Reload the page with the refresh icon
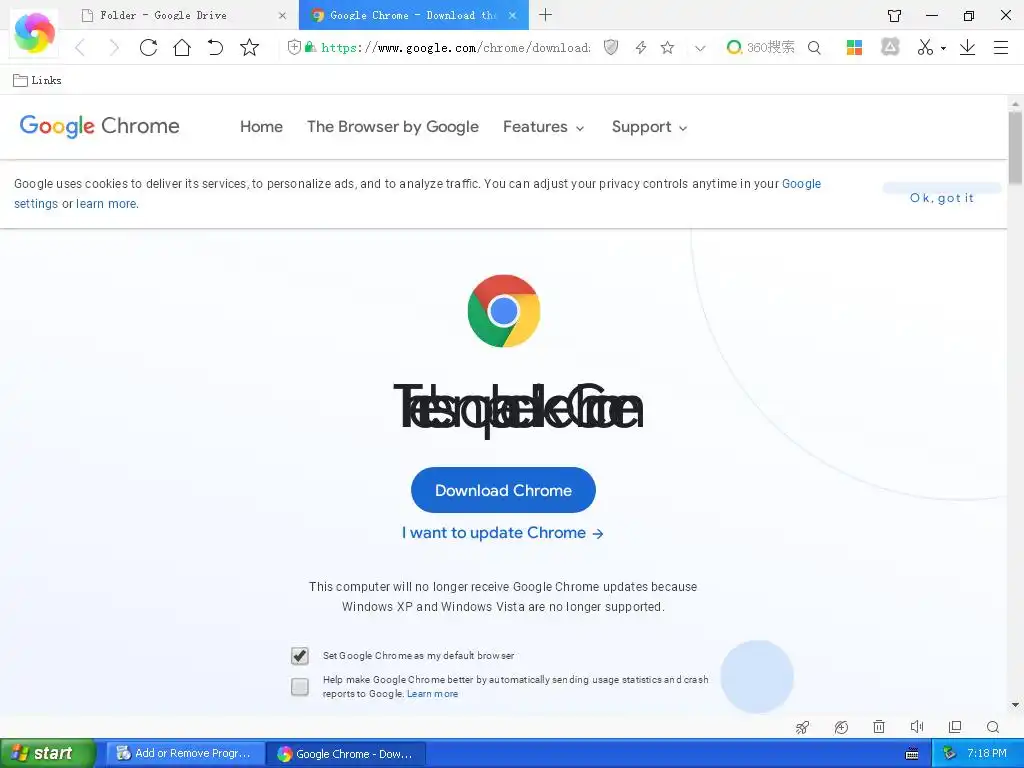Image resolution: width=1024 pixels, height=768 pixels. [x=148, y=48]
